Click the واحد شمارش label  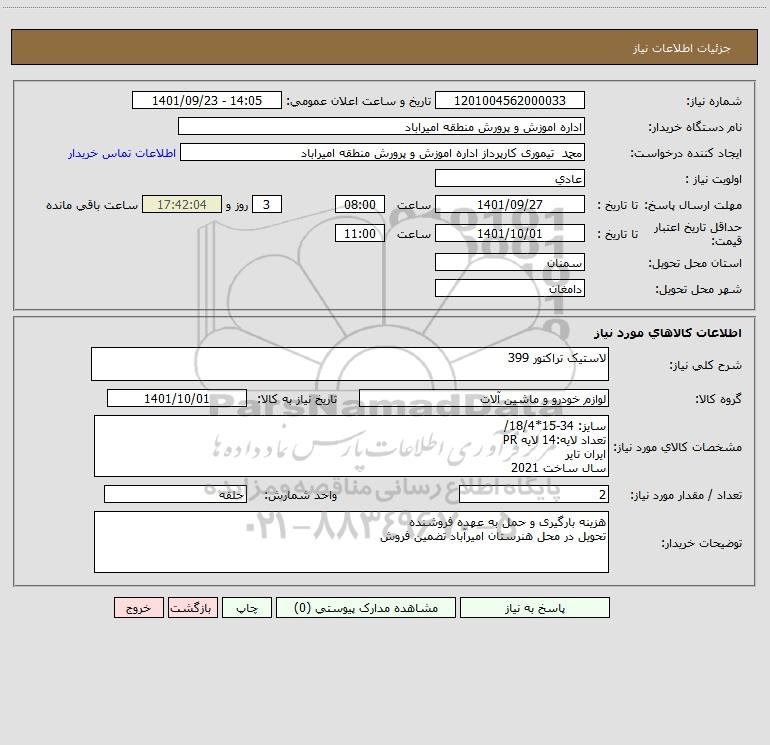pyautogui.click(x=301, y=496)
